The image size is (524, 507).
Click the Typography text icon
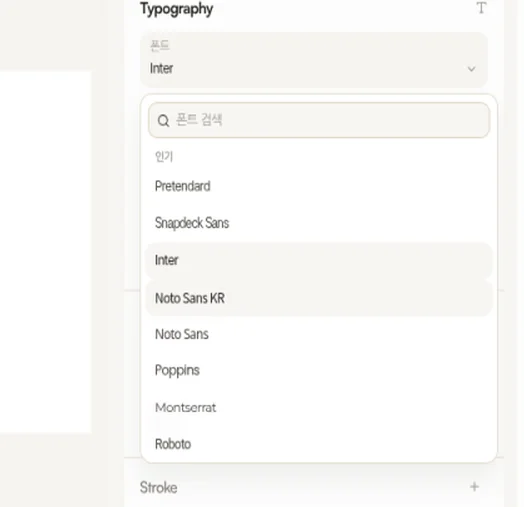point(481,8)
